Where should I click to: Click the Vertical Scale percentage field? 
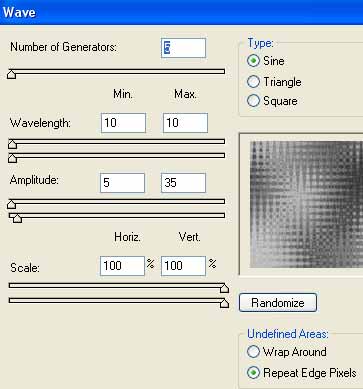pyautogui.click(x=183, y=266)
